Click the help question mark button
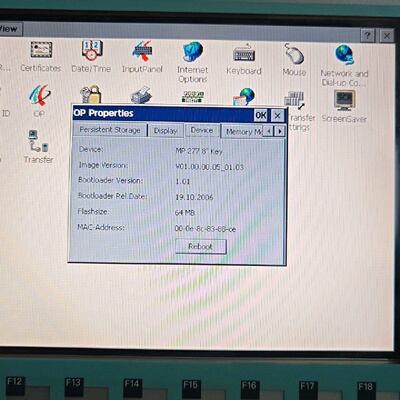The width and height of the screenshot is (400, 400). 367,35
